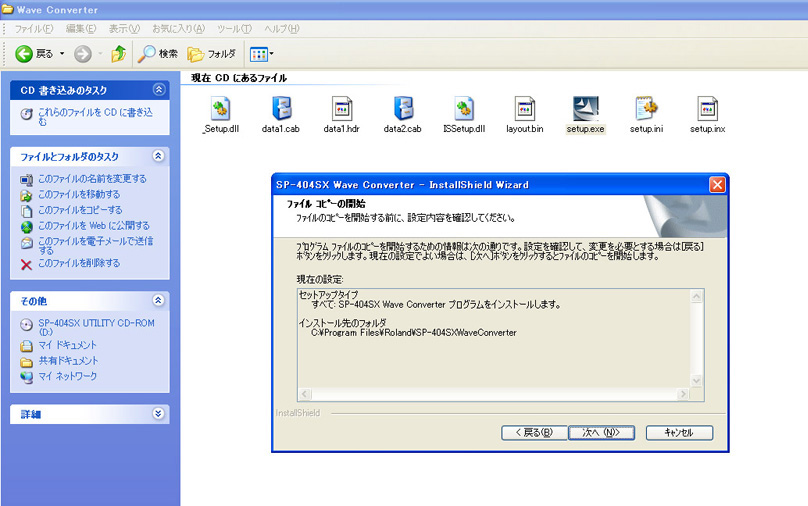Click the install path C:¥Program Files¥Roland text
This screenshot has height=506, width=808.
pyautogui.click(x=414, y=333)
